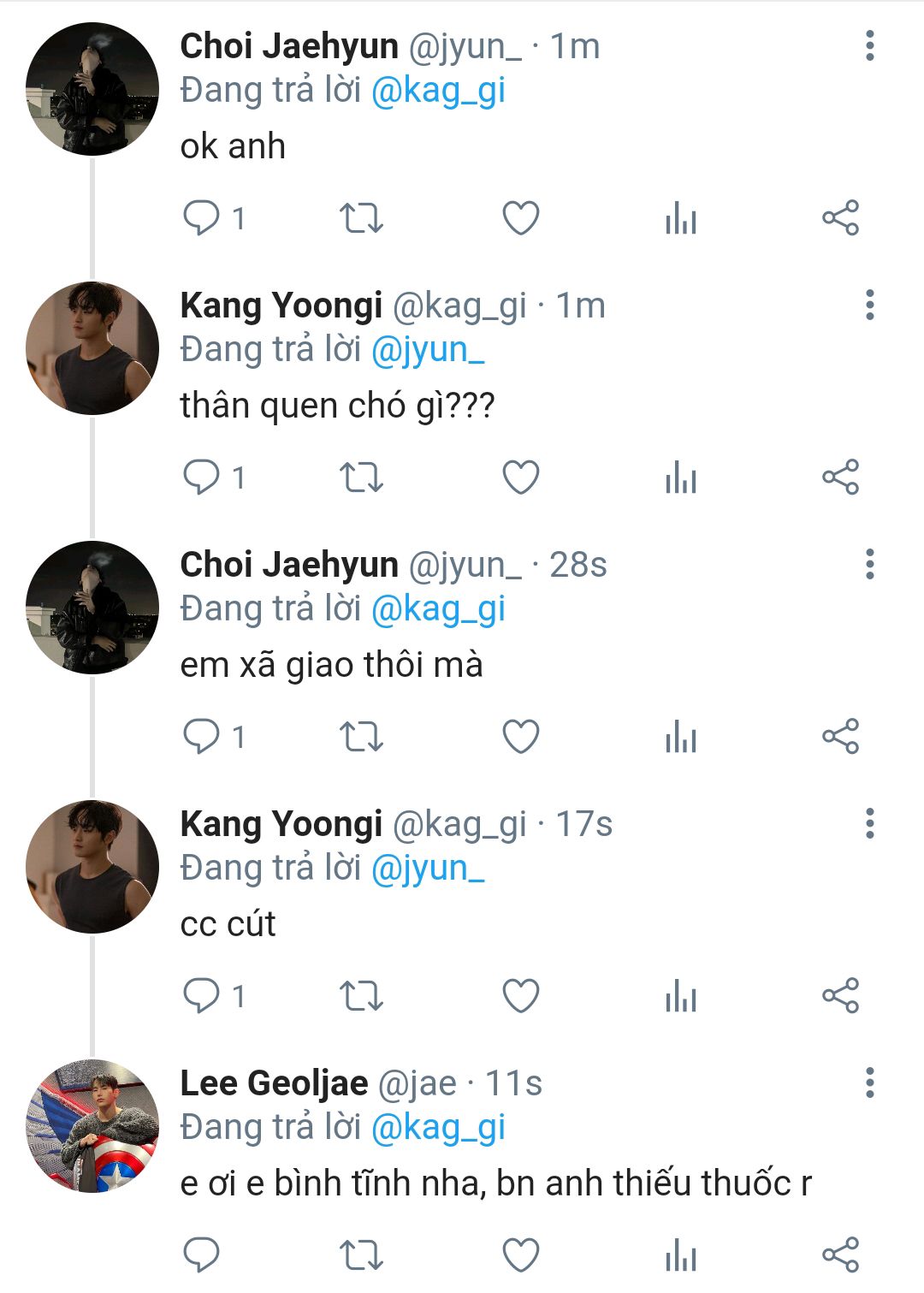The height and width of the screenshot is (1293, 924).
Task: Share the "thân quen chó gì???" tweet
Action: pyautogui.click(x=840, y=477)
